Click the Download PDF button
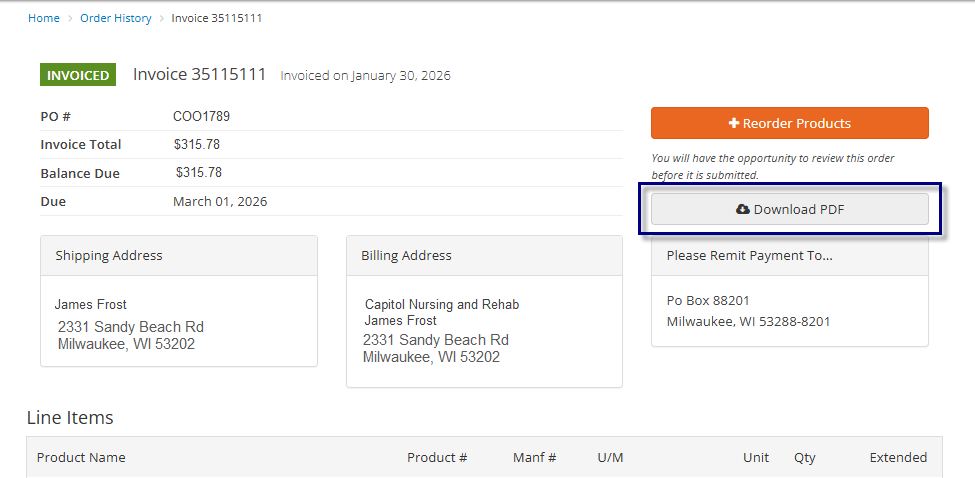 [x=790, y=209]
